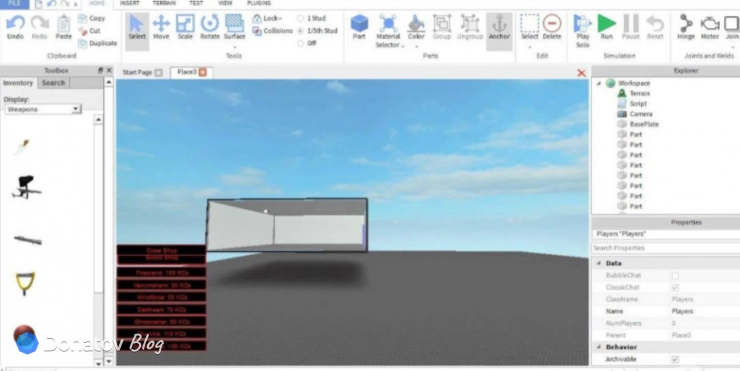
Task: Toggle the BubbleChat checkbox
Action: (x=675, y=276)
